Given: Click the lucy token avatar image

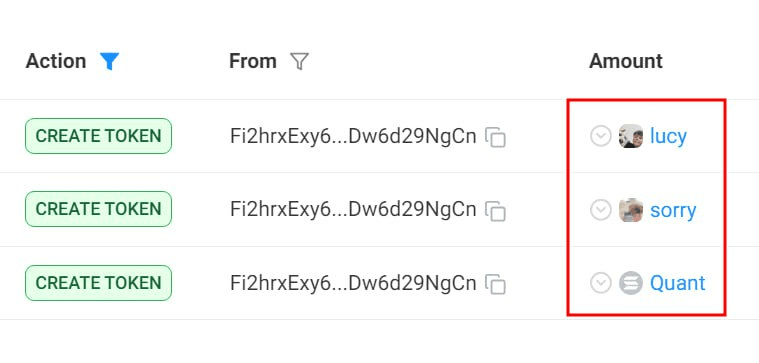Looking at the screenshot, I should pyautogui.click(x=631, y=136).
